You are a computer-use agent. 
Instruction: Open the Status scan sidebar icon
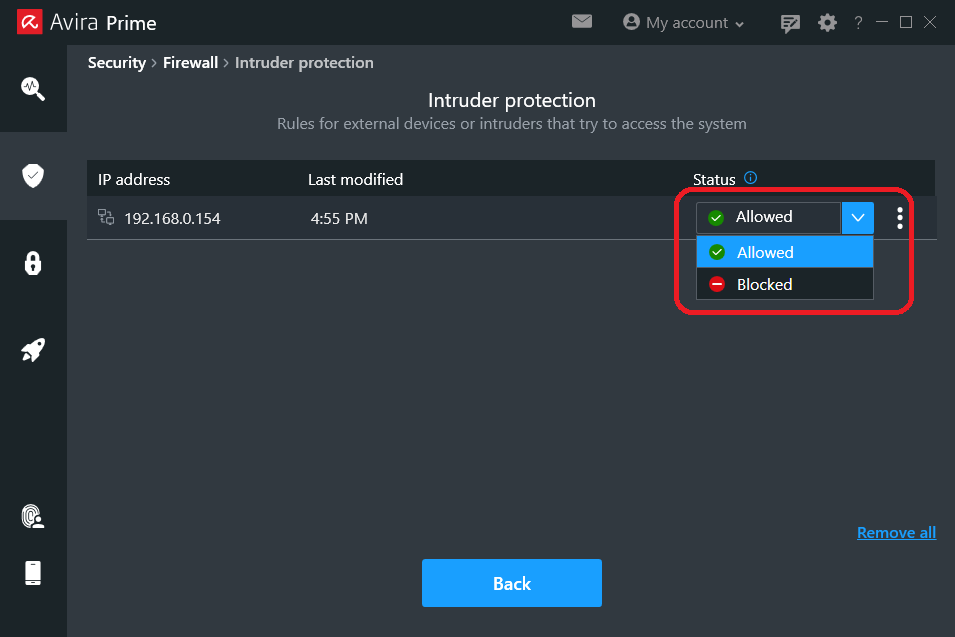click(33, 89)
